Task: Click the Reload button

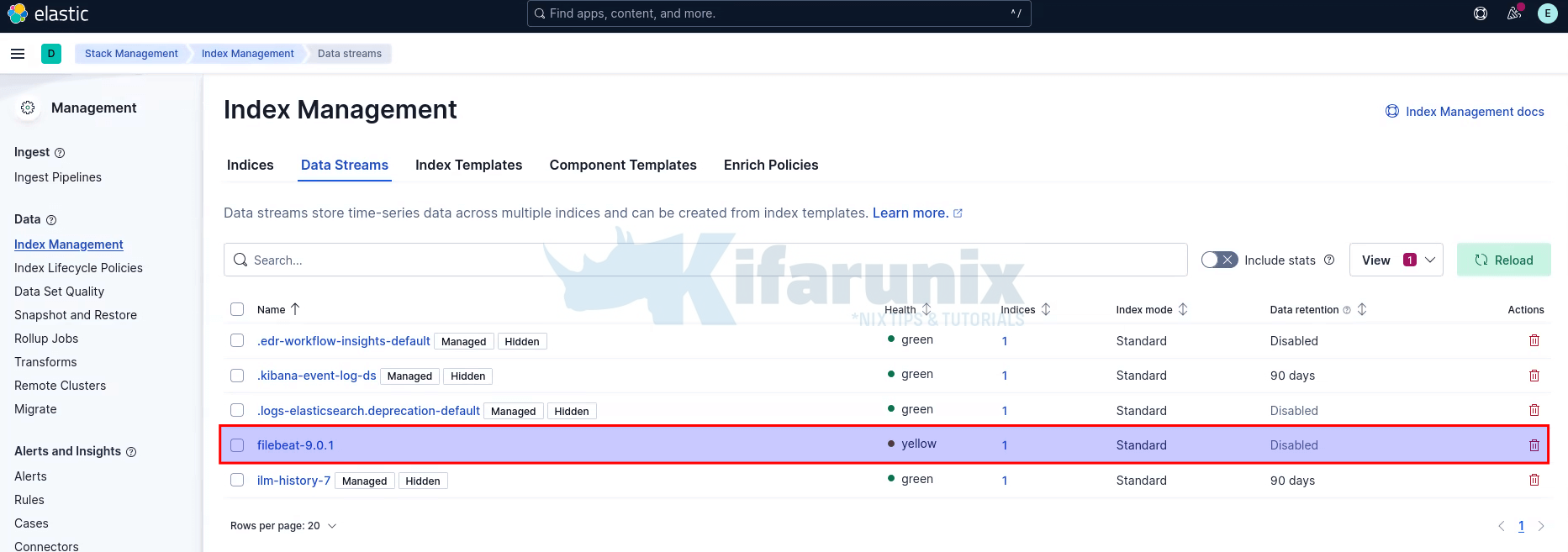Action: [x=1503, y=260]
